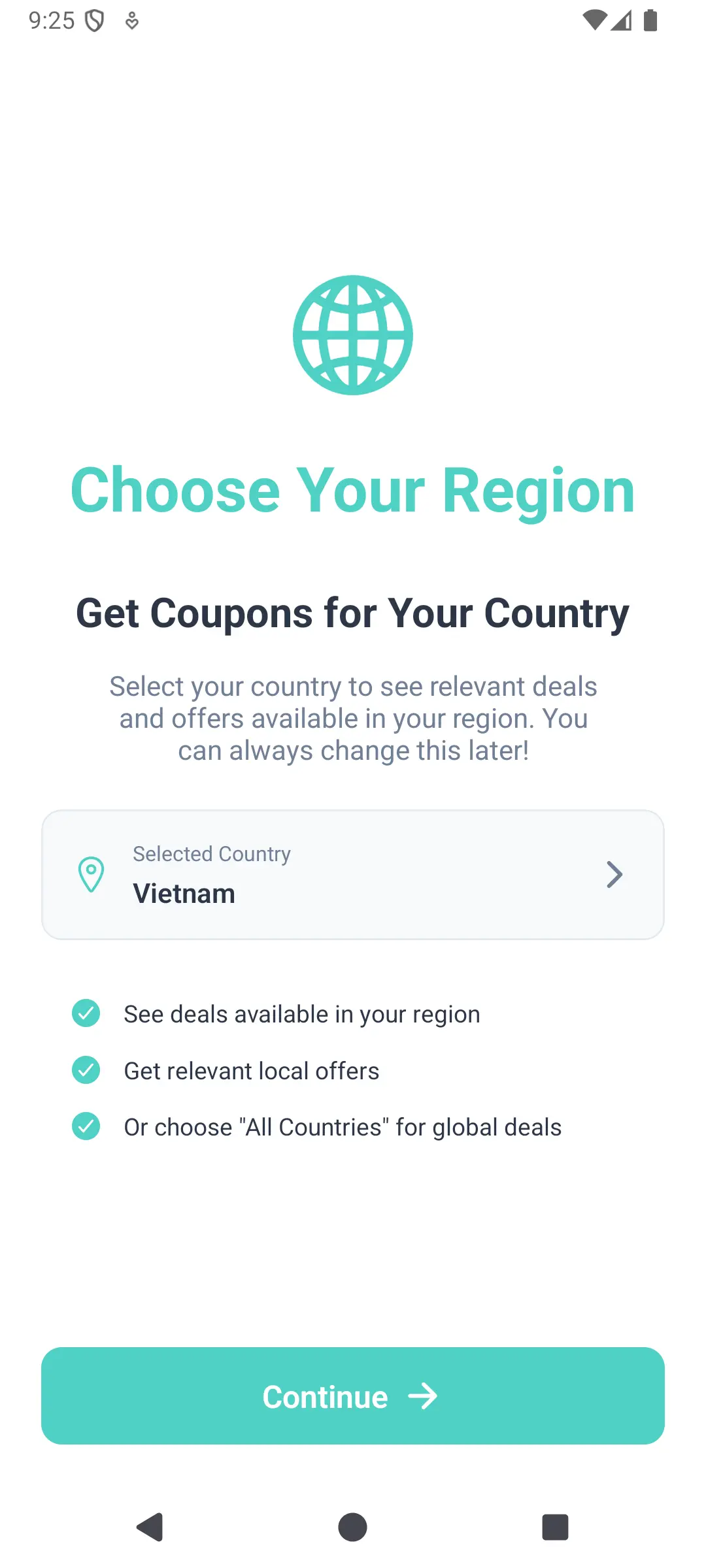This screenshot has height=1568, width=706.
Task: Tap checkmark beside 'See deals available in your region'
Action: 86,1014
